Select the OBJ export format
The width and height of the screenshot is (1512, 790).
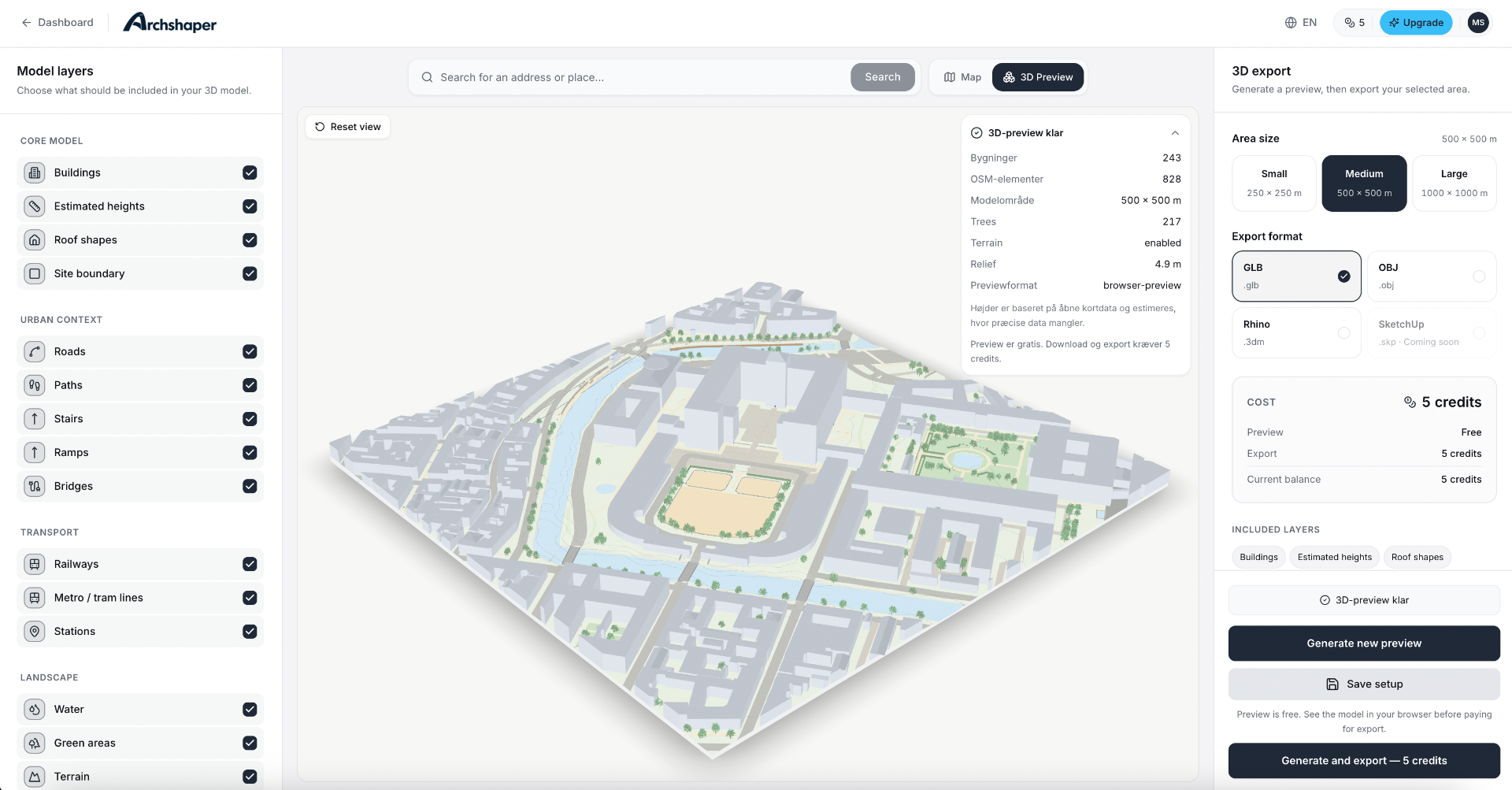(x=1432, y=276)
